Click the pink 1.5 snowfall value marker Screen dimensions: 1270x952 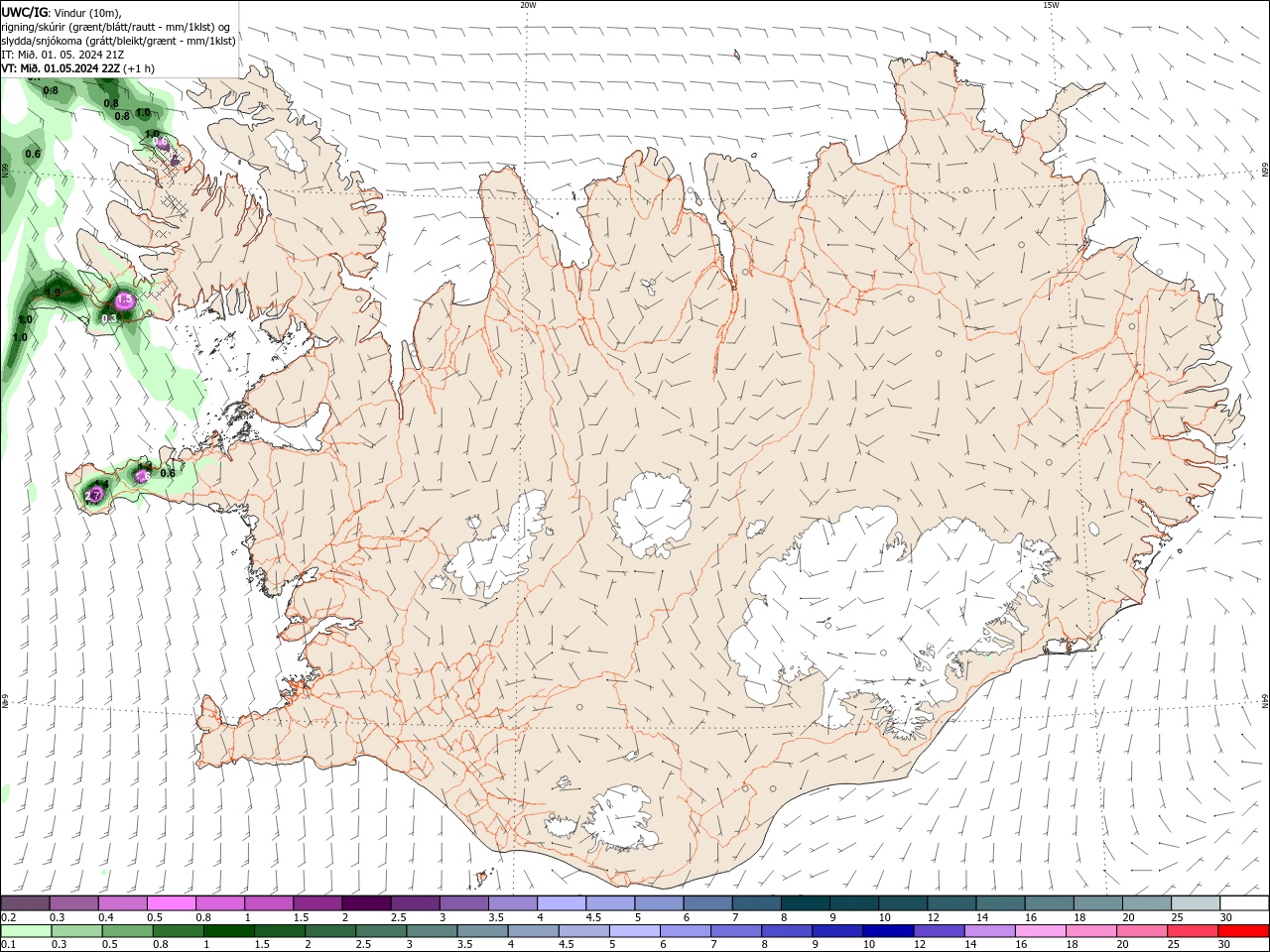tap(124, 299)
